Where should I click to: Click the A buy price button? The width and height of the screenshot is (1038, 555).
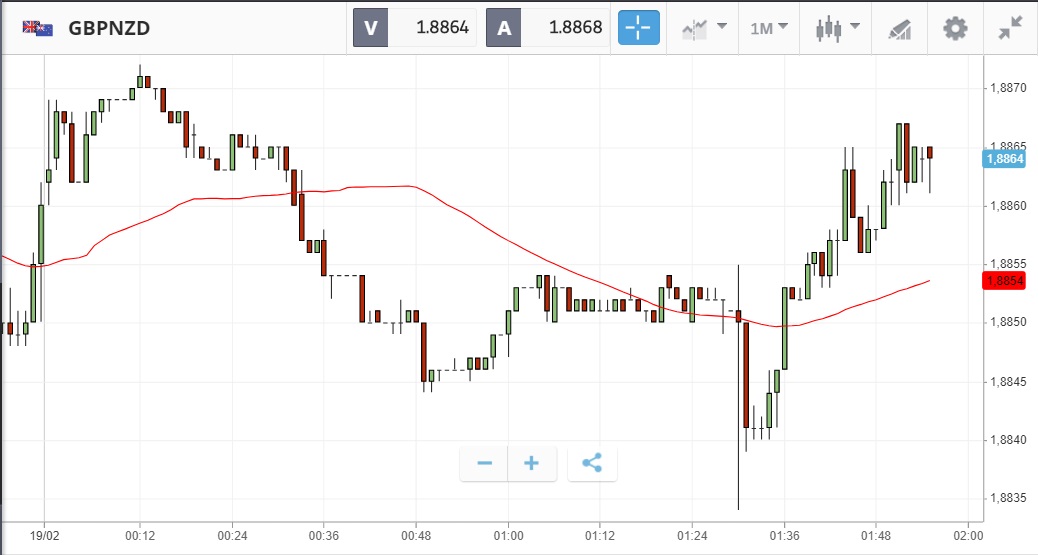point(503,28)
